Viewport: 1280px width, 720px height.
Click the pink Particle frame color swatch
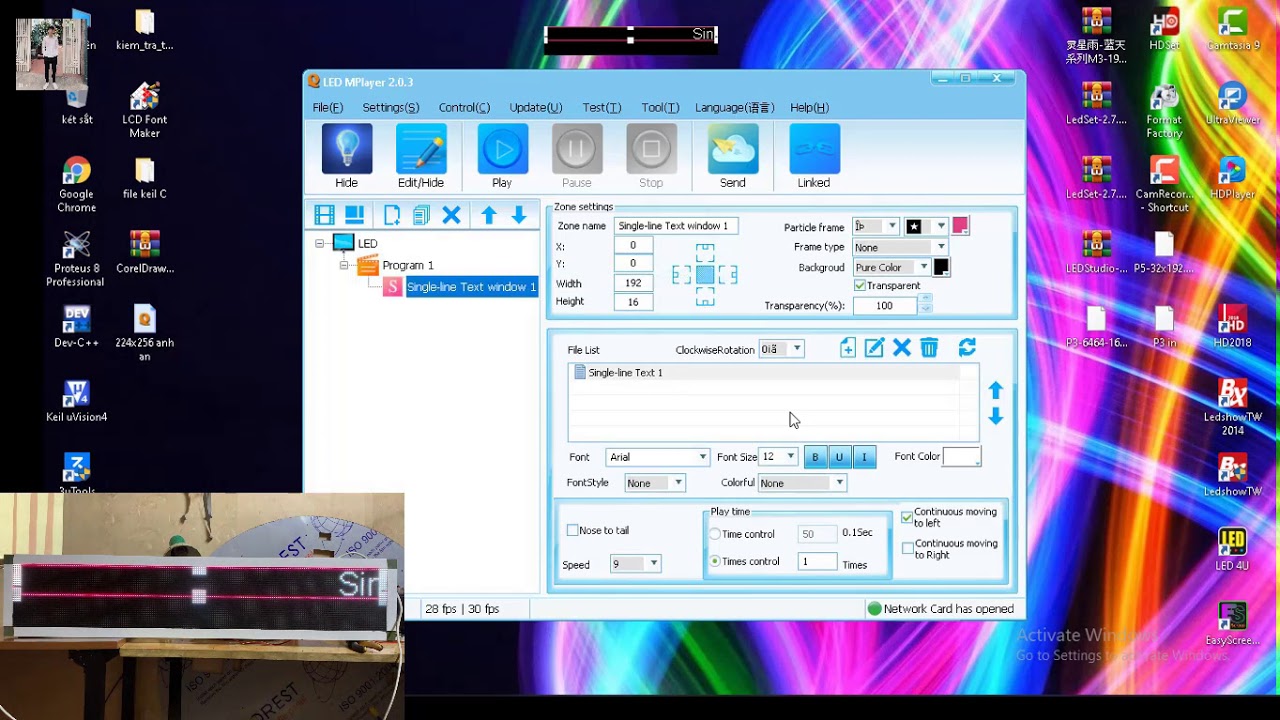point(960,226)
